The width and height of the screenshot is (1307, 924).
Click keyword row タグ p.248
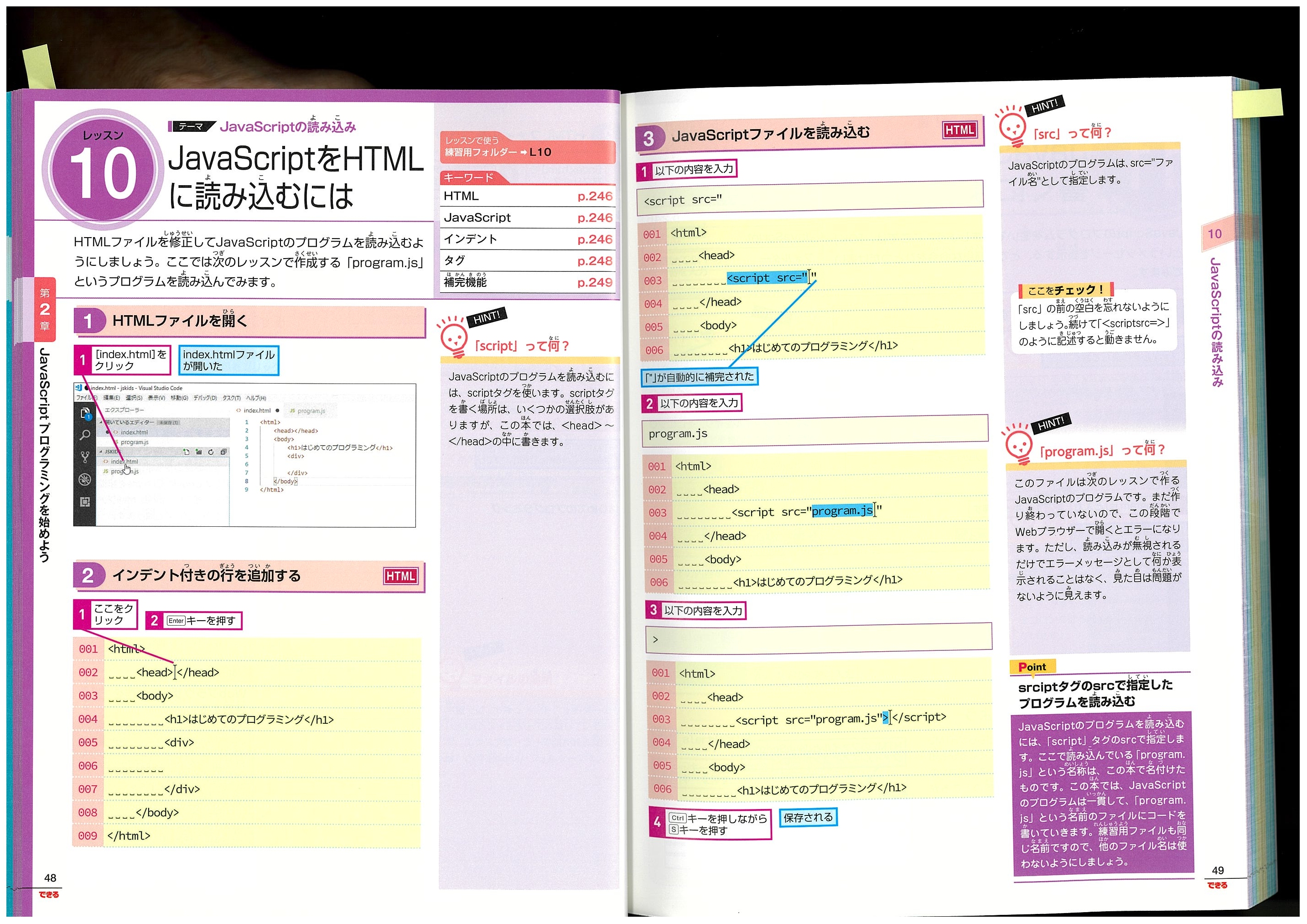point(528,261)
